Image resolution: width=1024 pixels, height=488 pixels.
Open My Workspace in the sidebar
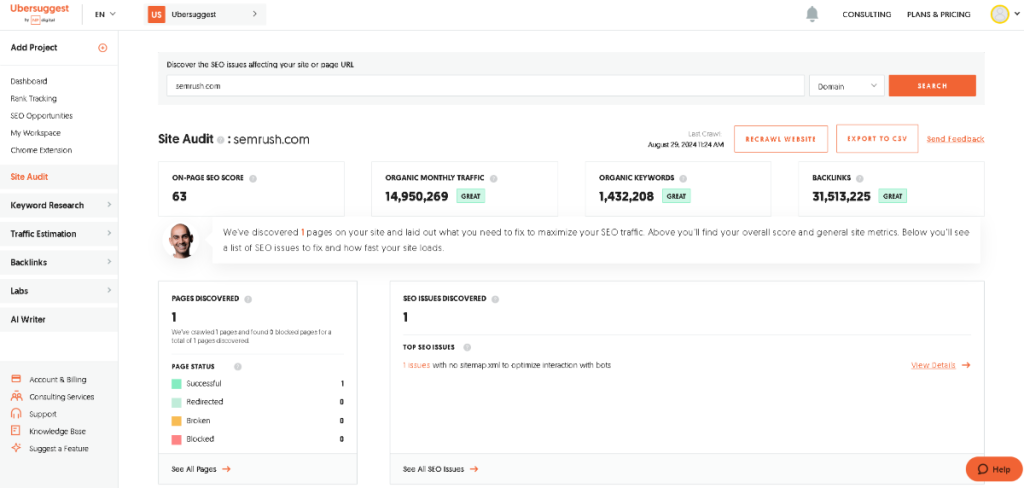point(35,133)
